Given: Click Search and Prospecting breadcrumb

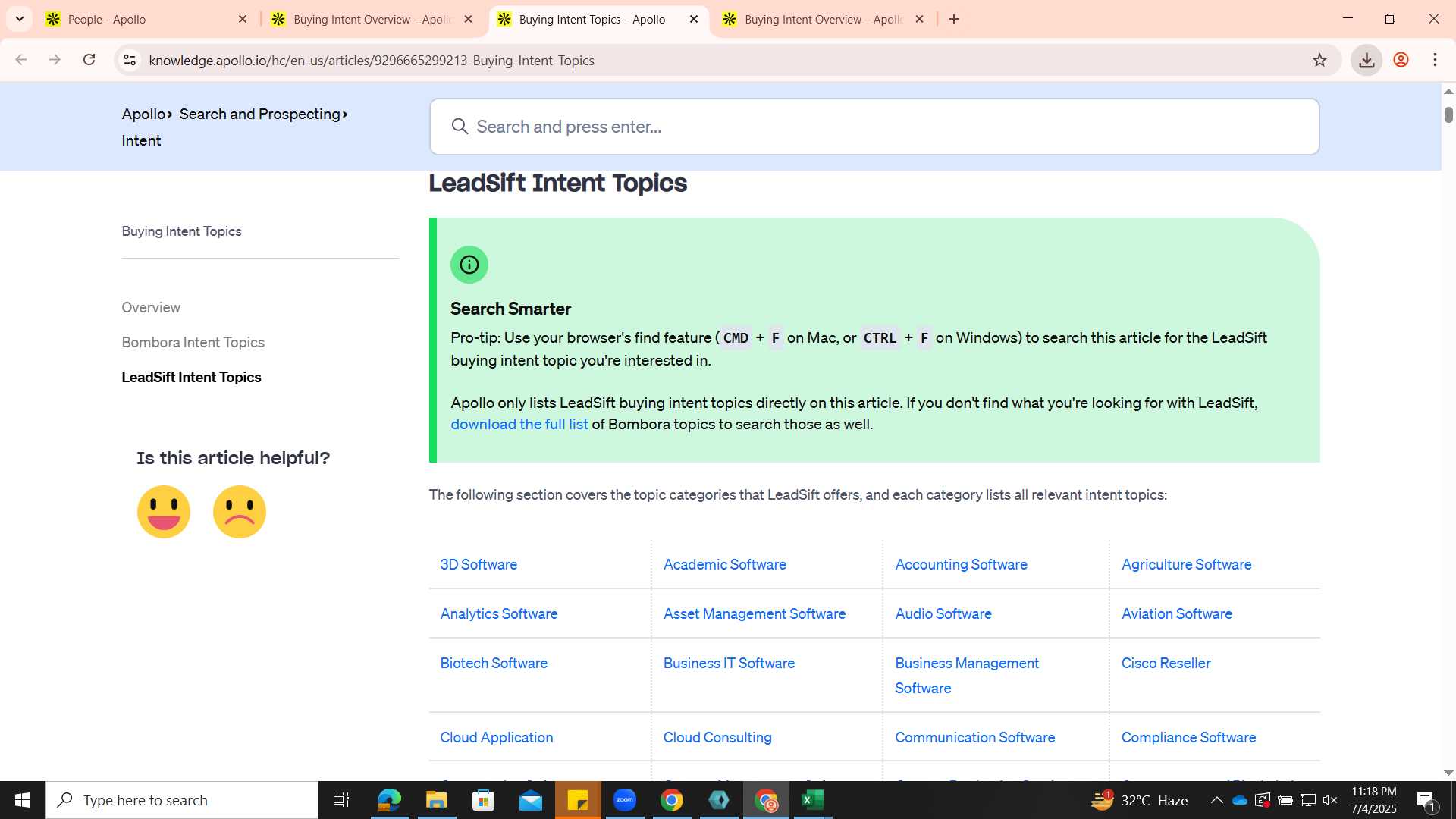Looking at the screenshot, I should (x=260, y=114).
